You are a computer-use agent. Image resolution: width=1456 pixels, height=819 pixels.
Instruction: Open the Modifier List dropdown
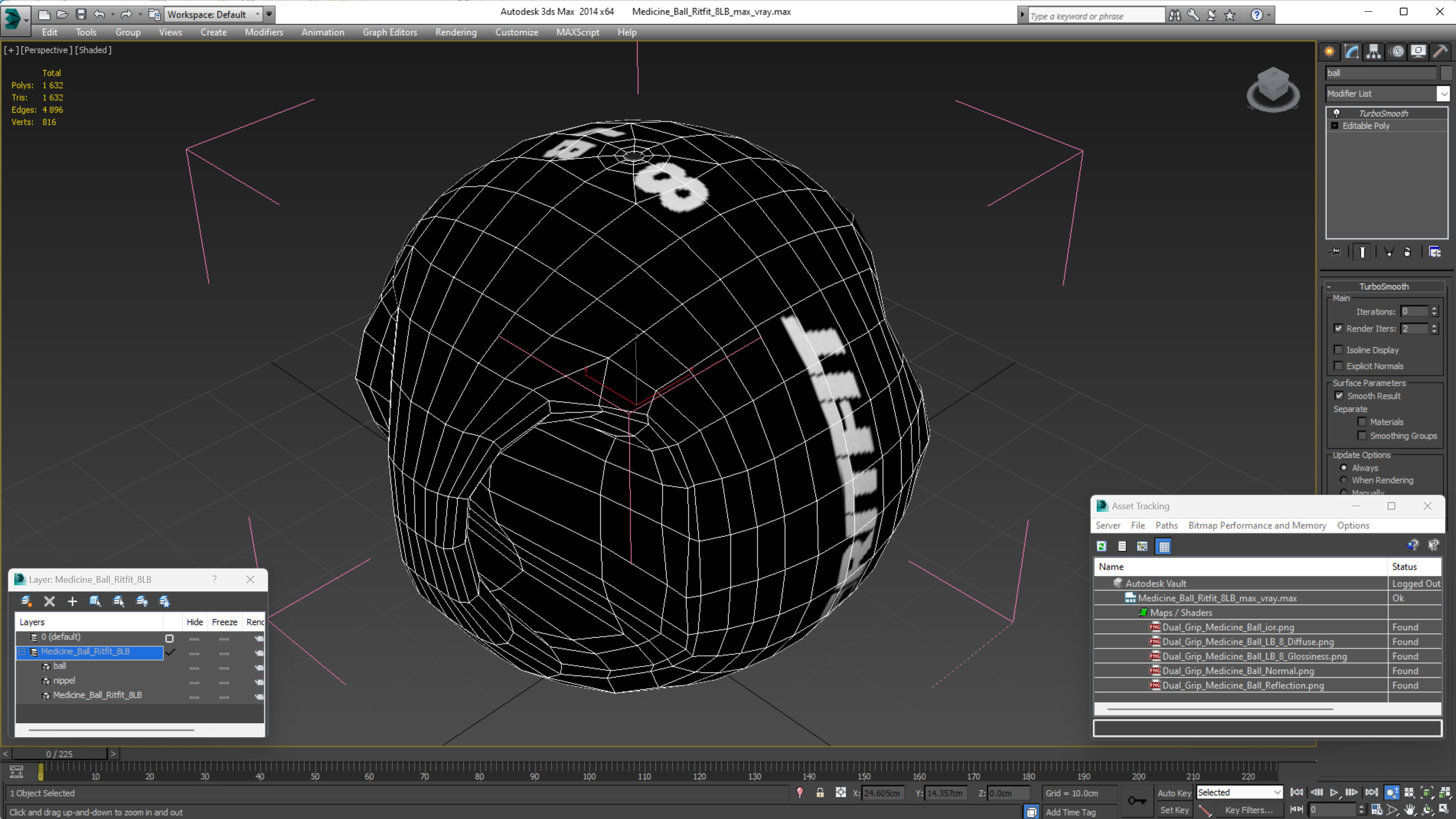pos(1444,93)
